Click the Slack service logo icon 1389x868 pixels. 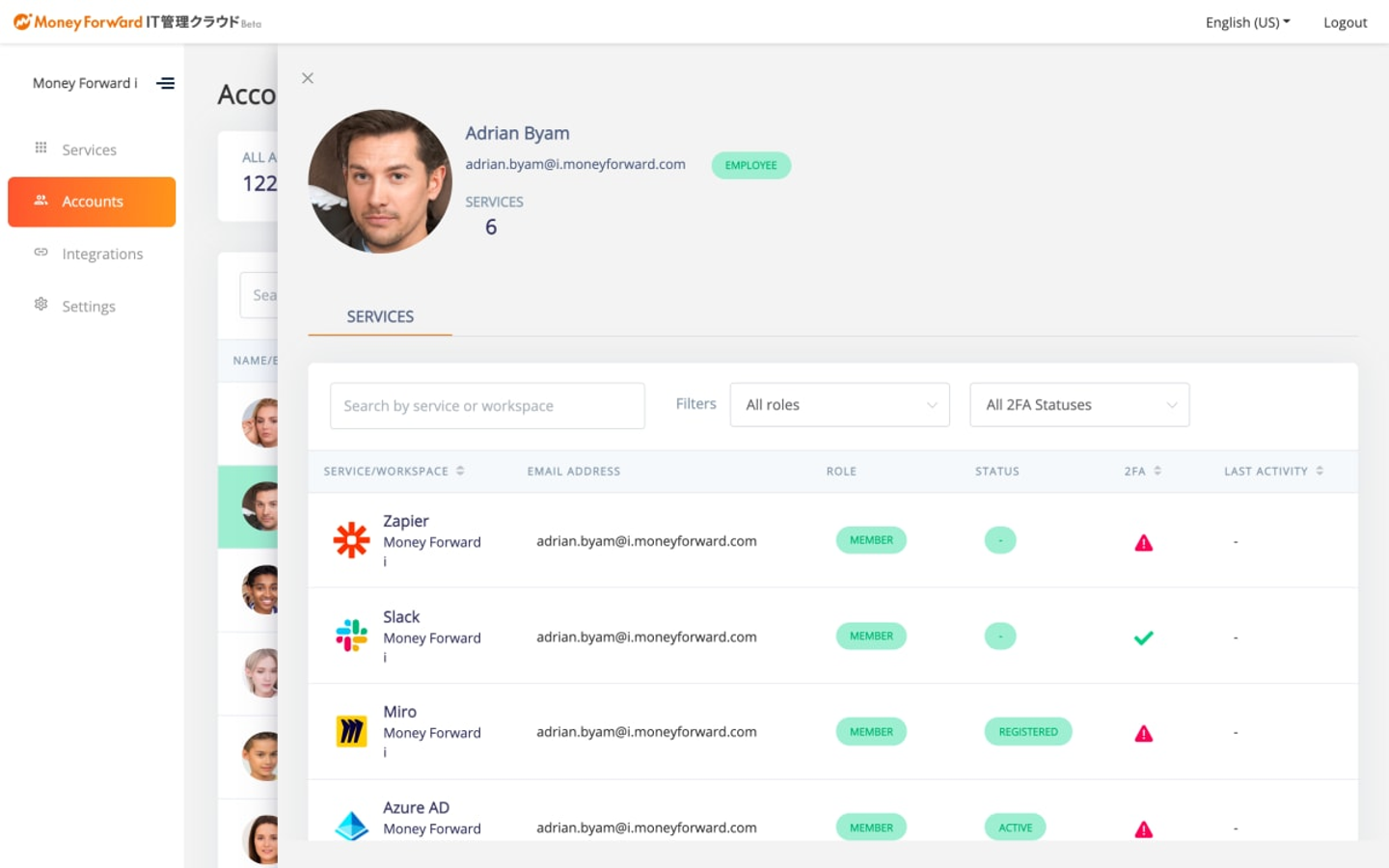click(x=351, y=636)
